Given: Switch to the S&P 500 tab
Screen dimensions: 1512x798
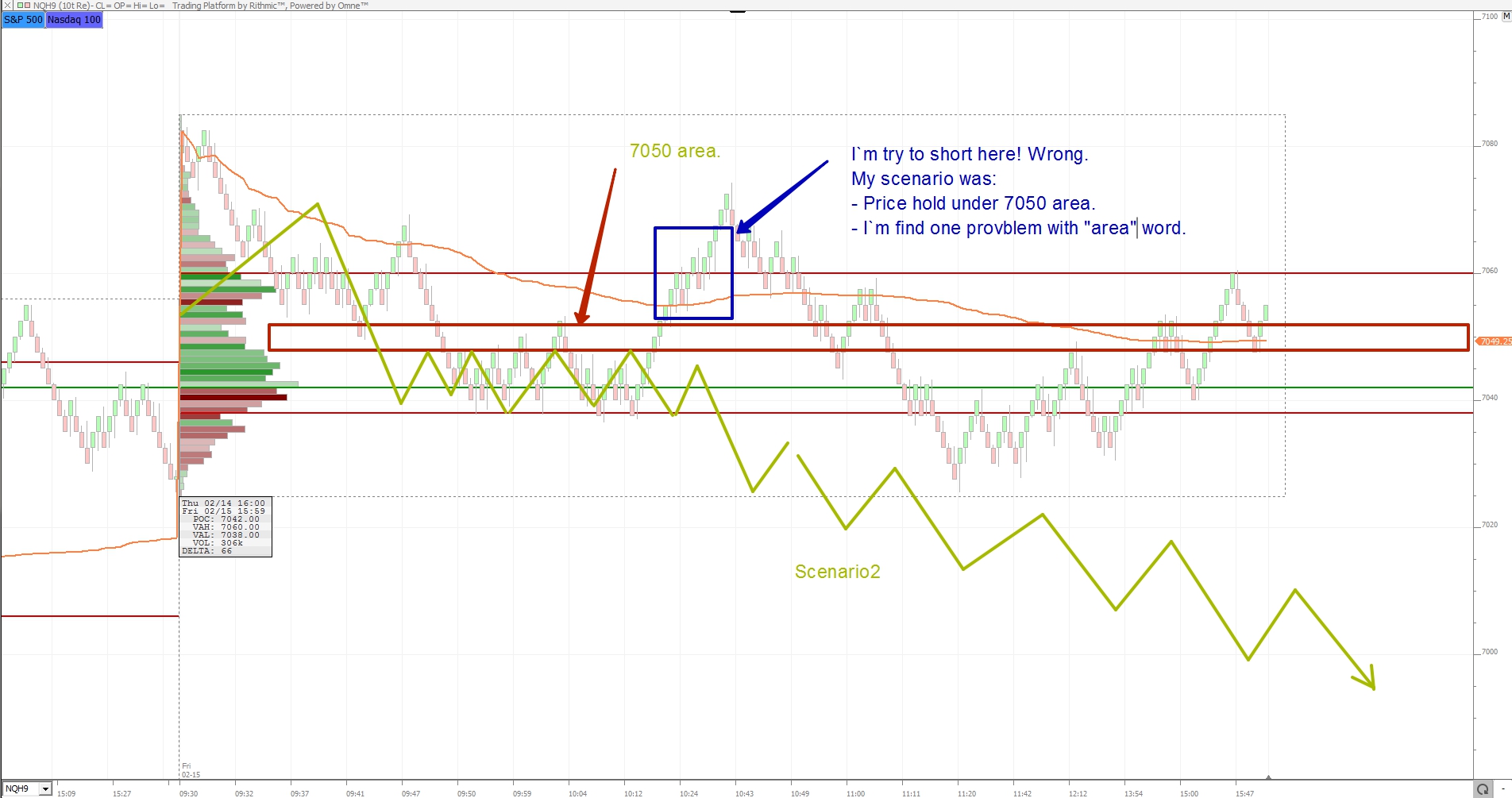Looking at the screenshot, I should click(x=23, y=19).
